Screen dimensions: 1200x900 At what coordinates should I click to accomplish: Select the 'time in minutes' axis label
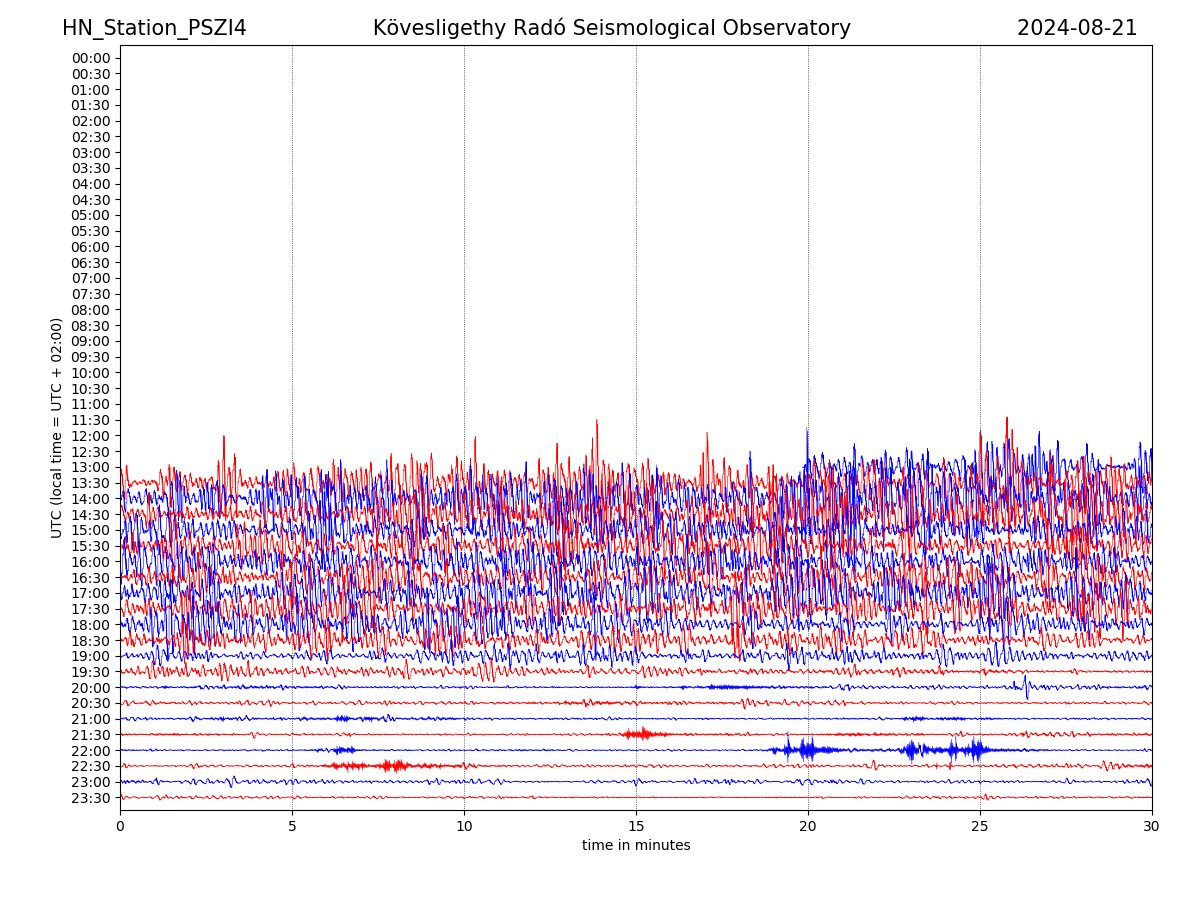[636, 845]
